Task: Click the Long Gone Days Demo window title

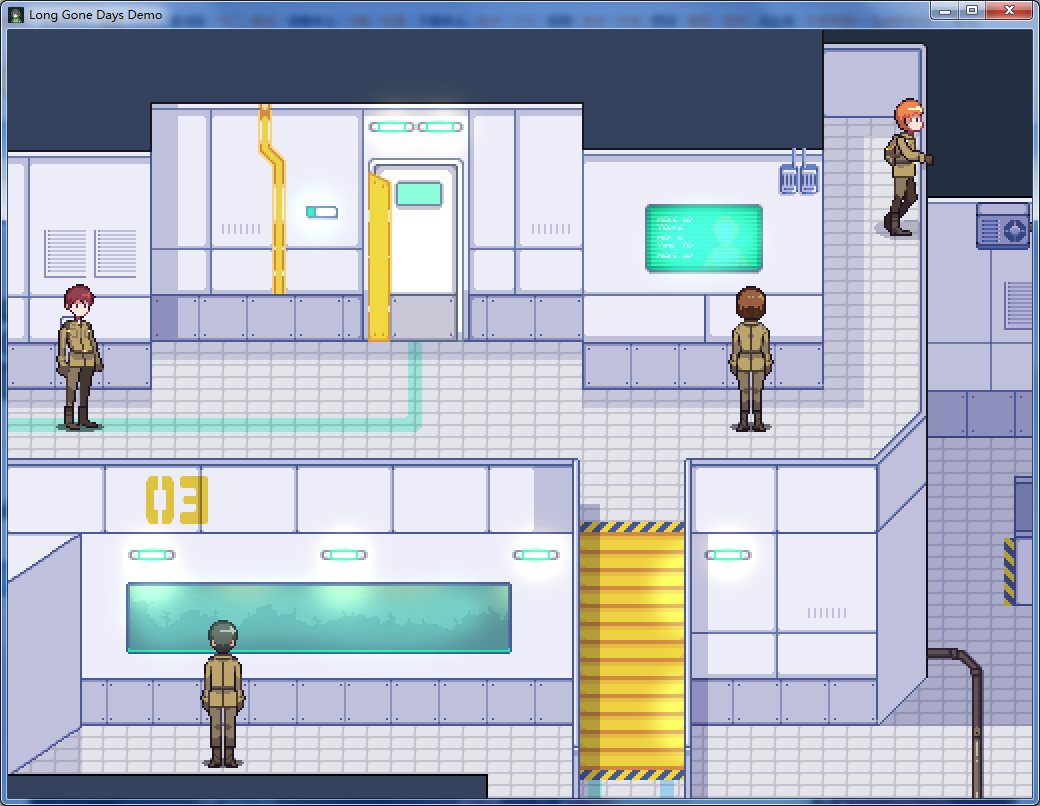Action: [96, 15]
